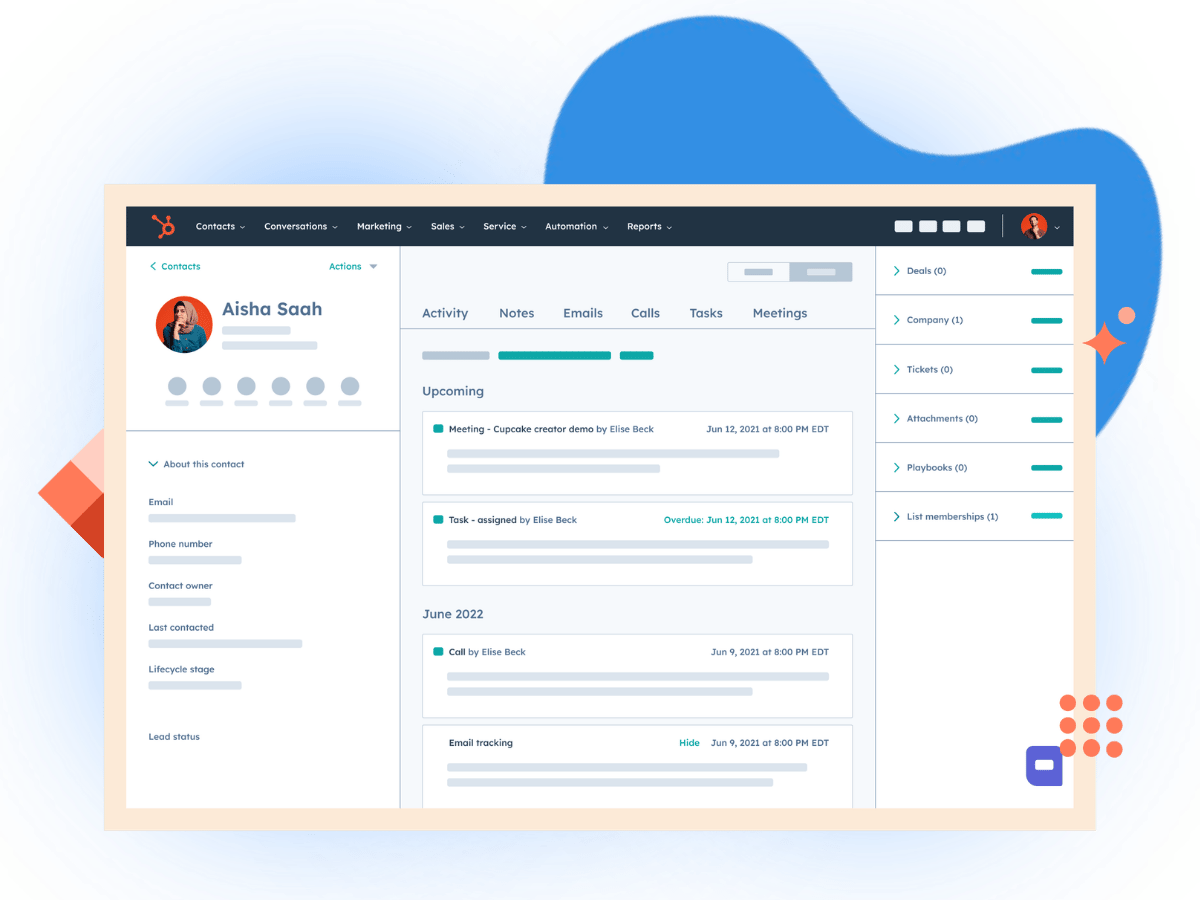Select right segment of the view toggle

point(821,272)
